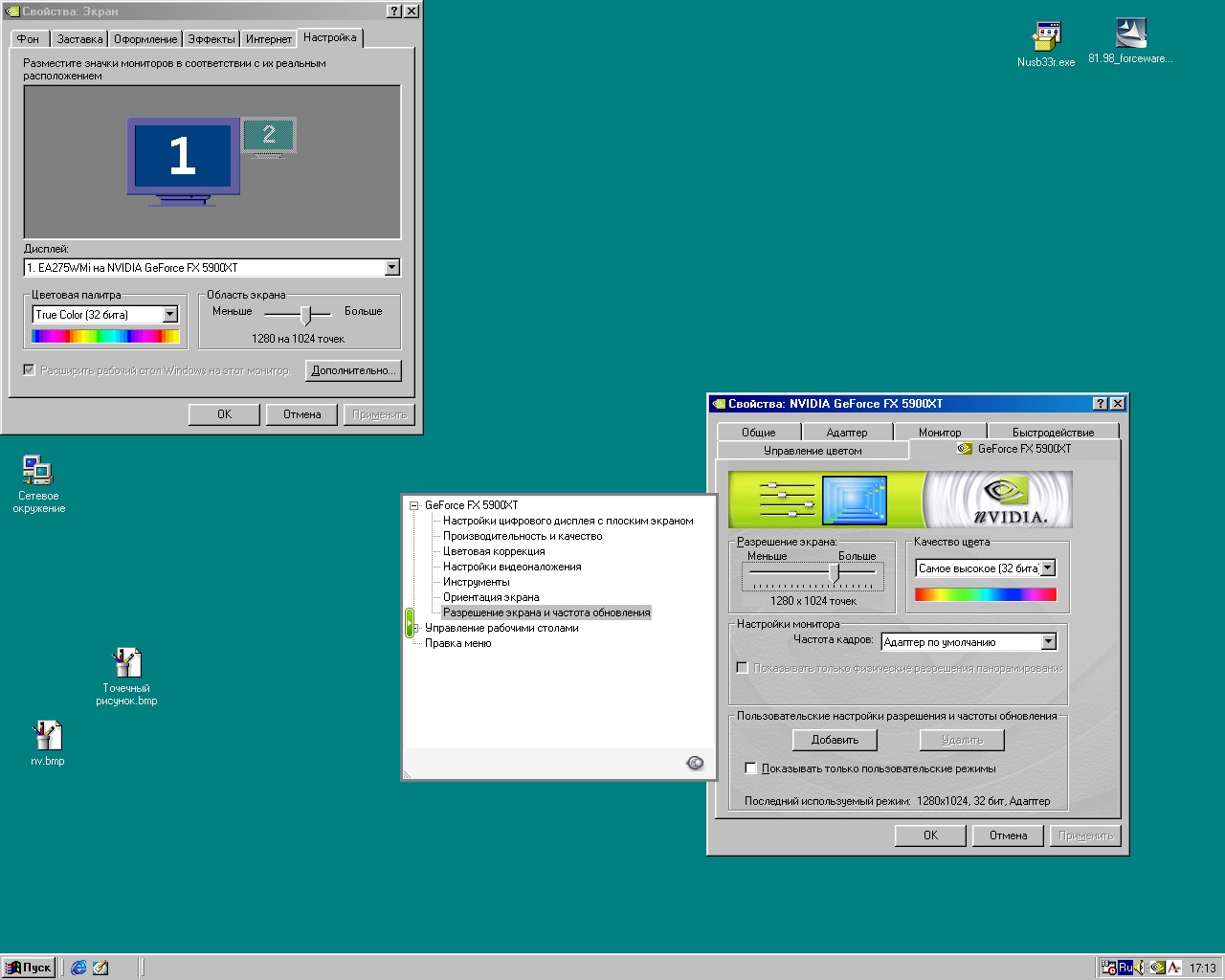Enable Показывать только пользовательские режимы checkbox

coord(751,768)
